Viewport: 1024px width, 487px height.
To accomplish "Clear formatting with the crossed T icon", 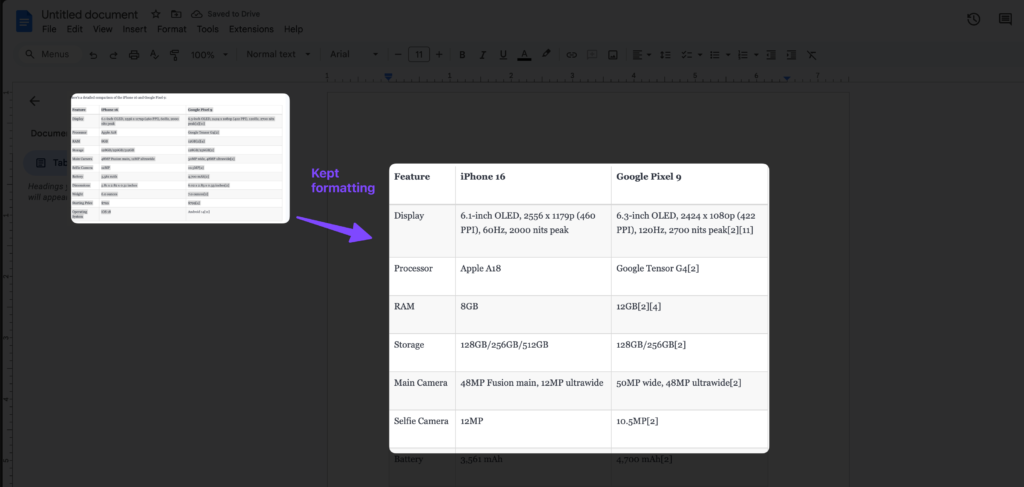I will [811, 54].
